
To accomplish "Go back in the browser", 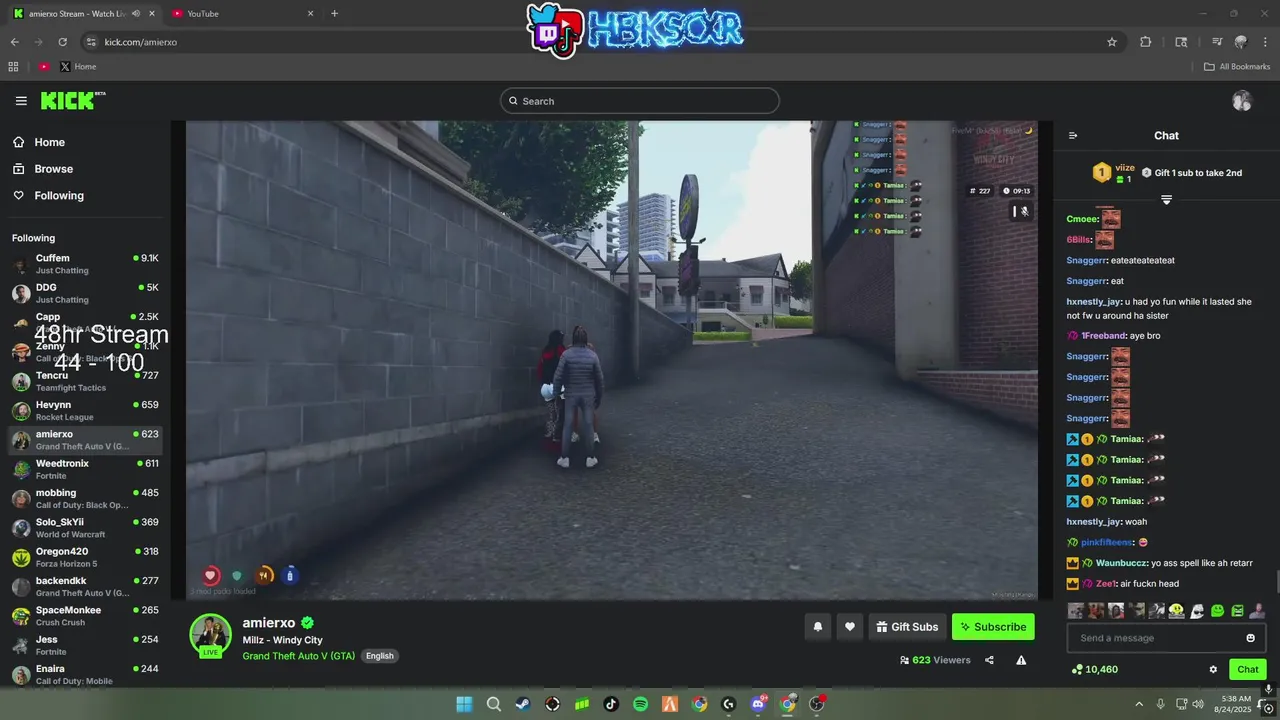I will point(15,42).
